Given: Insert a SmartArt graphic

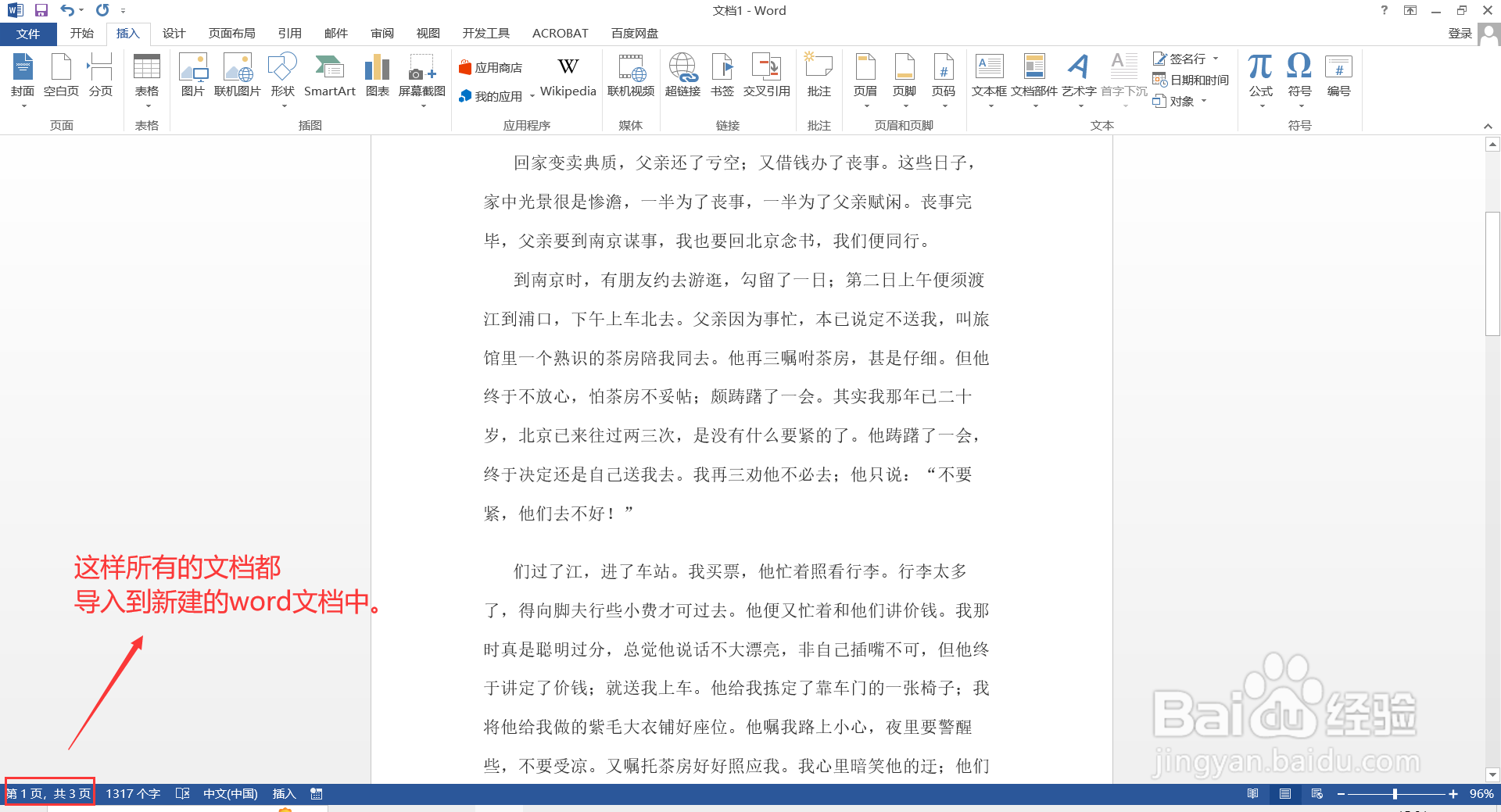Looking at the screenshot, I should click(329, 77).
